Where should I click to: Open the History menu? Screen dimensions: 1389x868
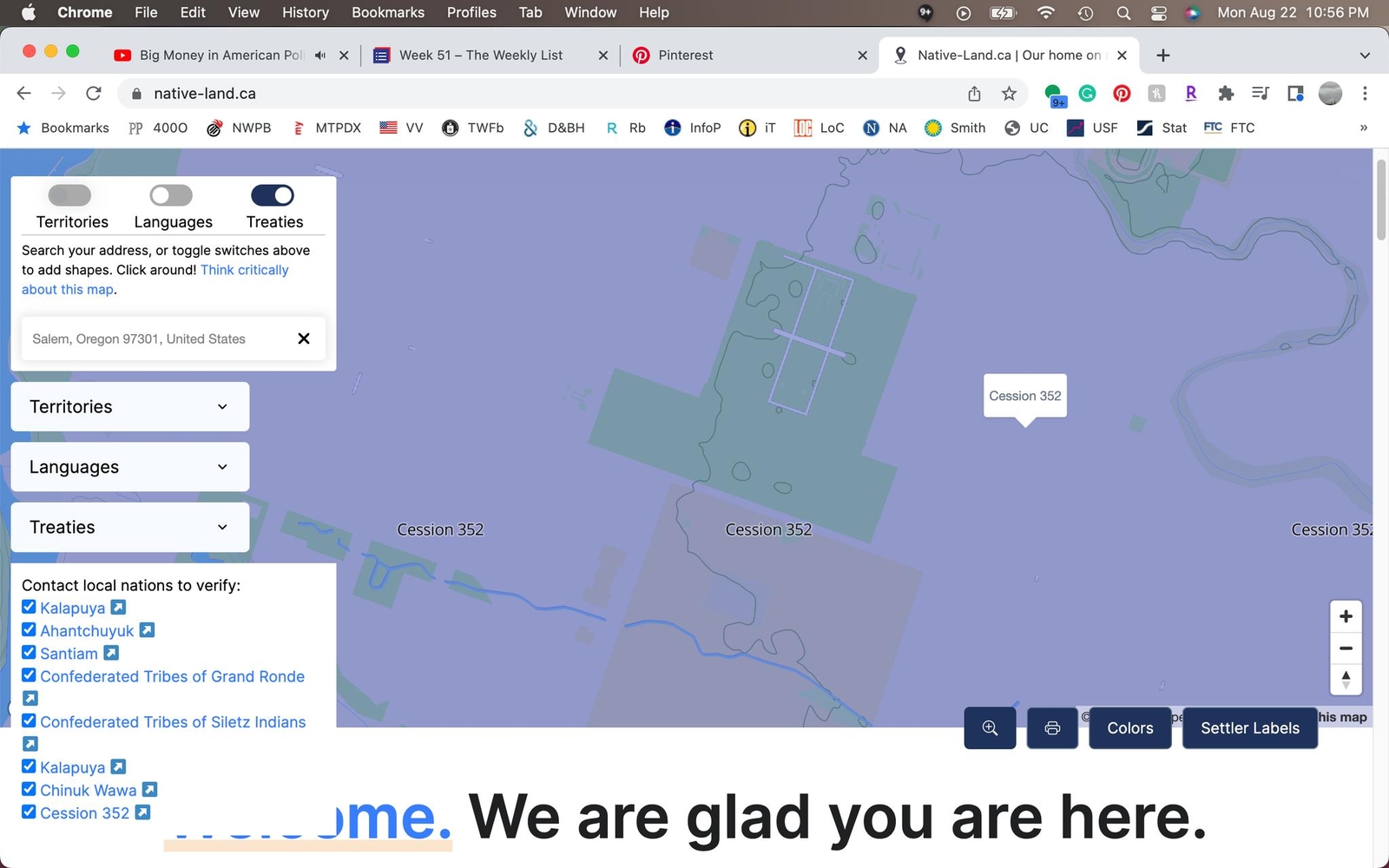pos(306,12)
